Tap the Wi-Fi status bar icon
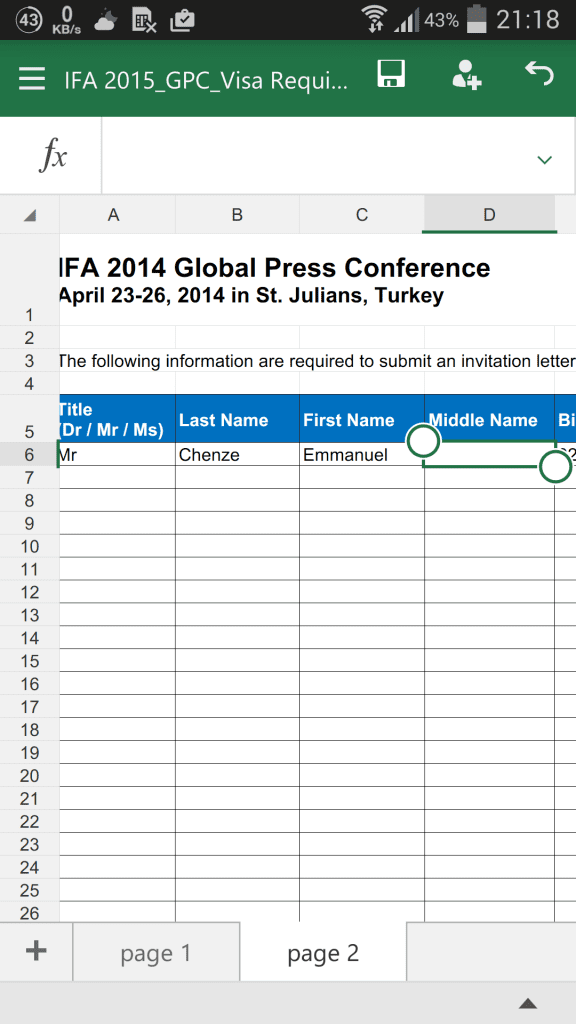 coord(375,18)
